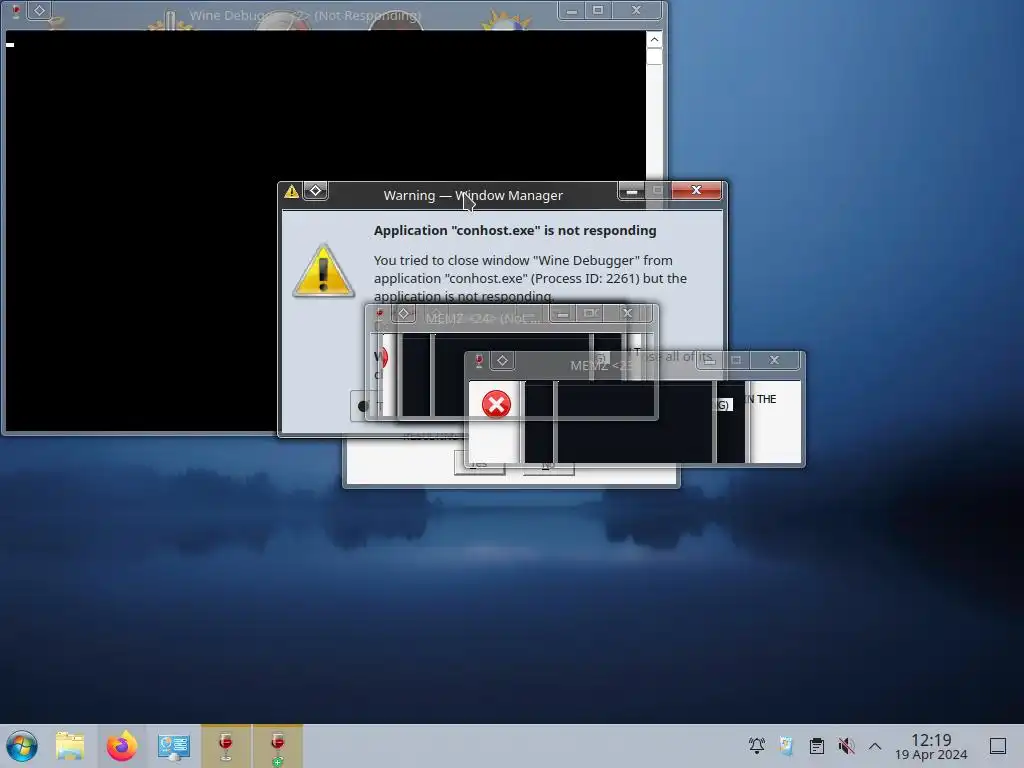Open the file manager from taskbar
The height and width of the screenshot is (768, 1024).
[70, 746]
